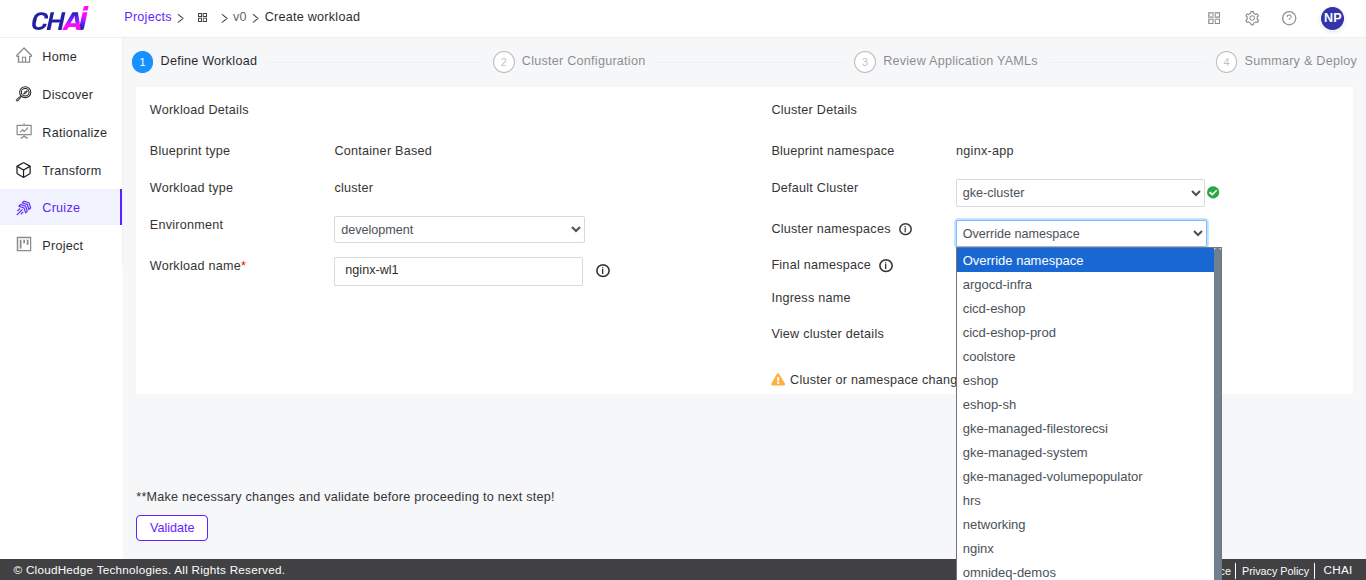The height and width of the screenshot is (580, 1366).
Task: Open Rationalize in sidebar
Action: 74,133
